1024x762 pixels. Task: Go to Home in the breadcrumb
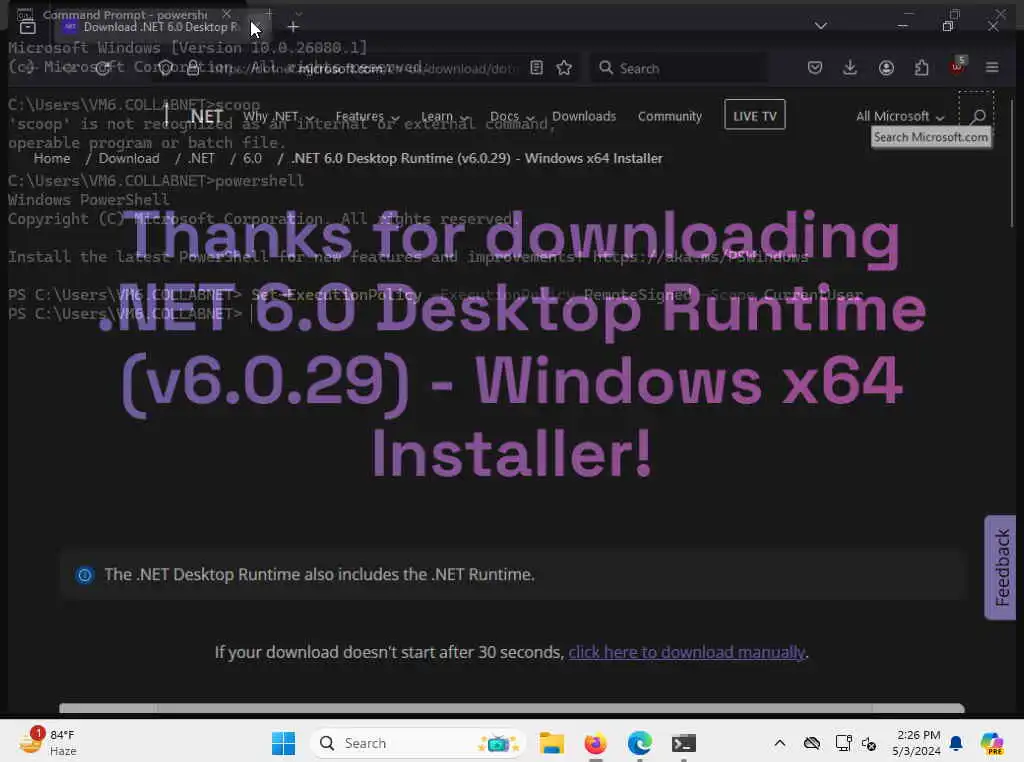click(x=52, y=158)
